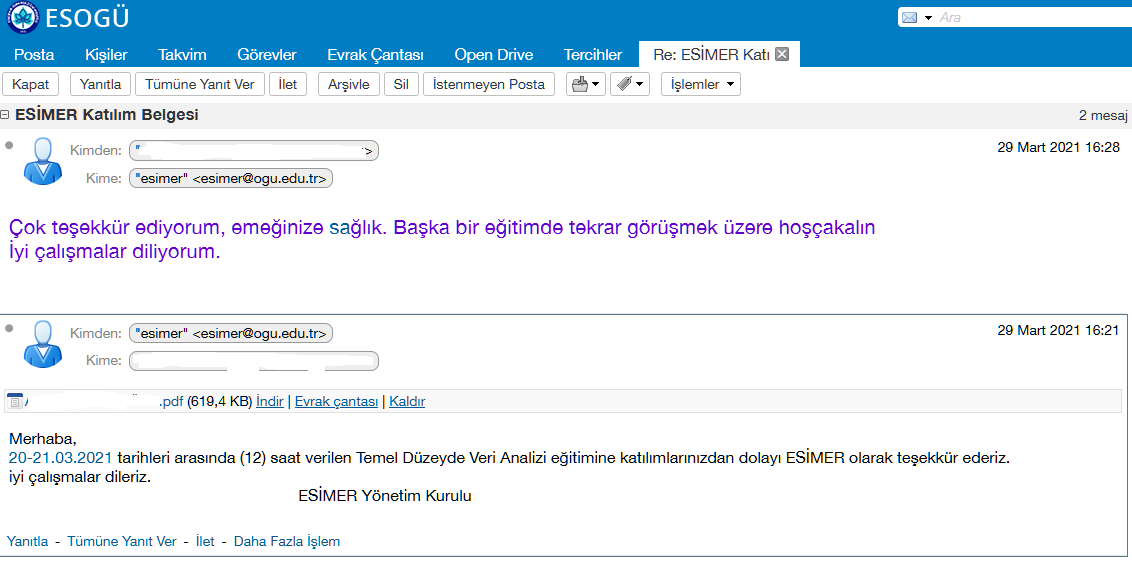Viewport: 1132px width, 565px height.
Task: Toggle read status dot of second message
Action: 10,328
